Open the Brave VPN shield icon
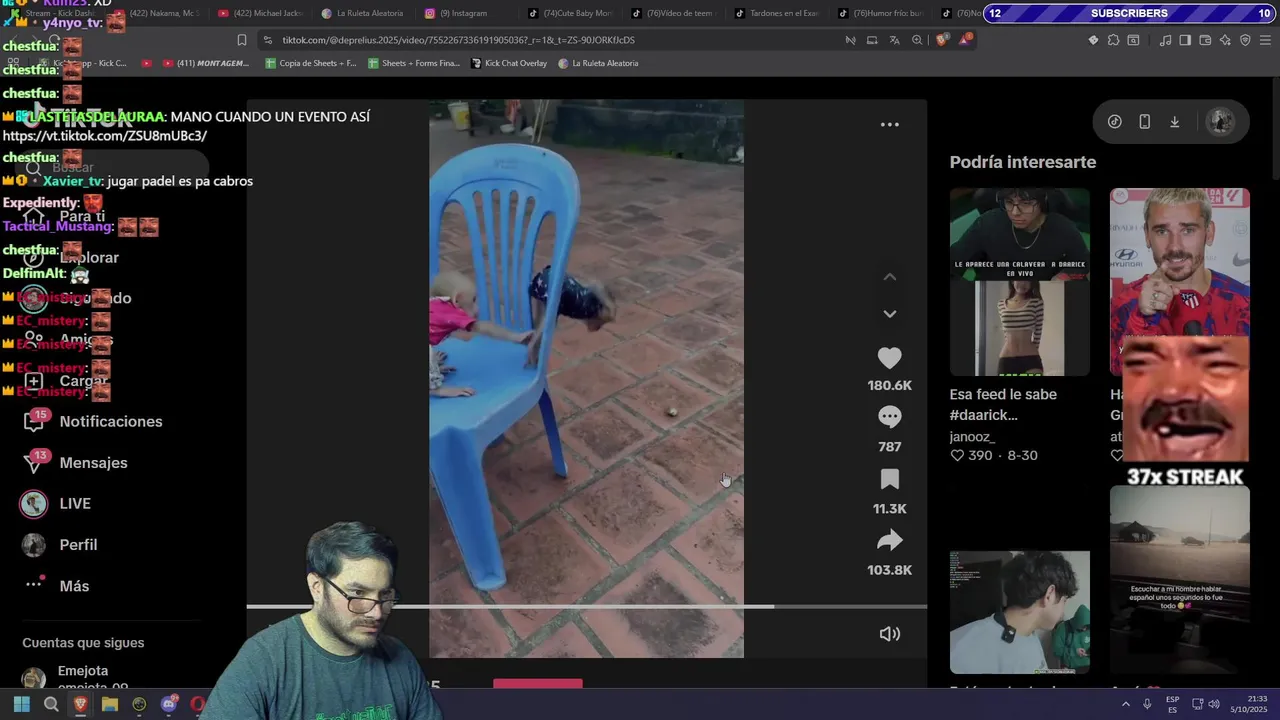1280x720 pixels. tap(1245, 40)
